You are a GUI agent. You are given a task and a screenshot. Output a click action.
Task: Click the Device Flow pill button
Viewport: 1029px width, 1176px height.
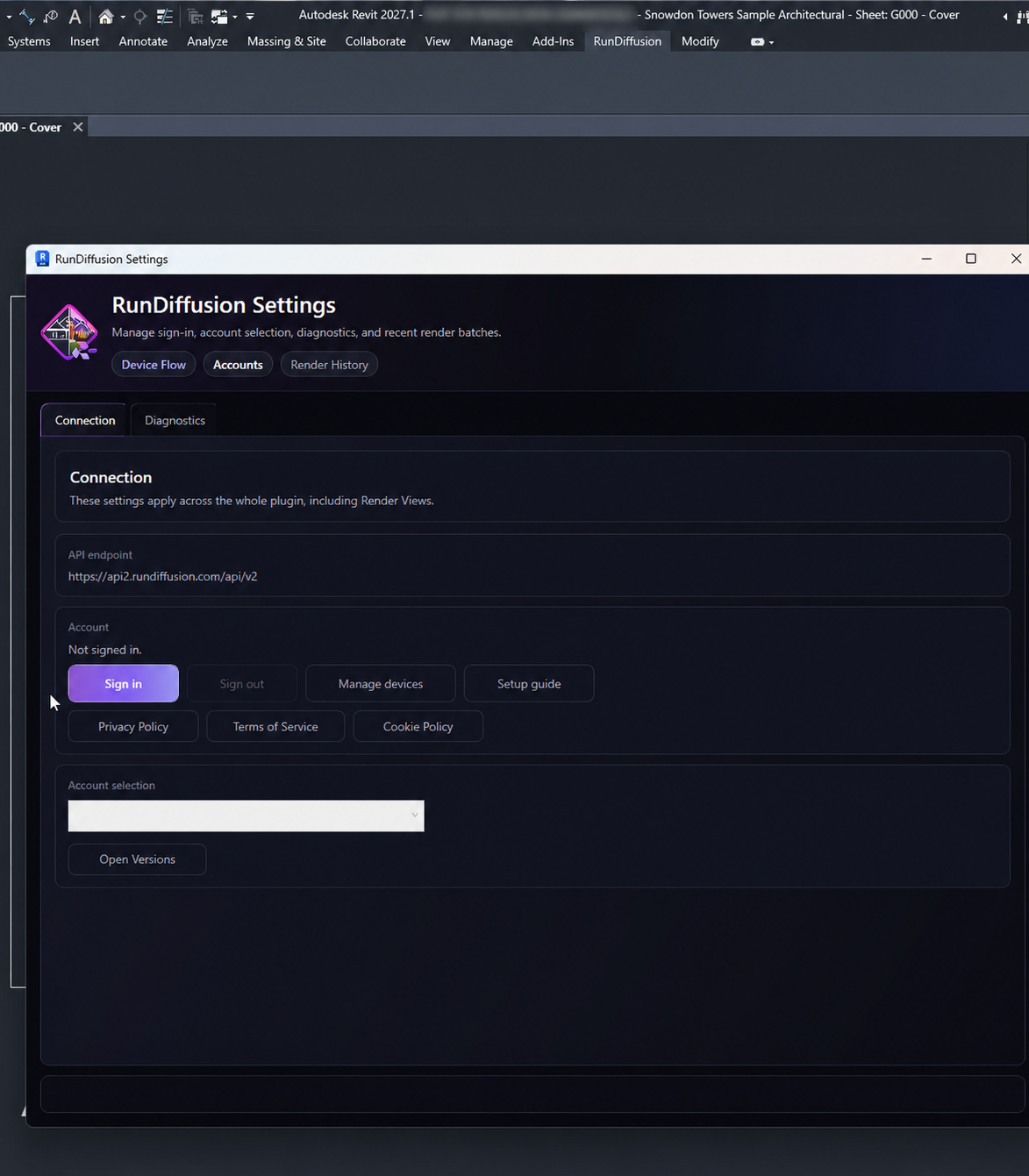coord(154,365)
